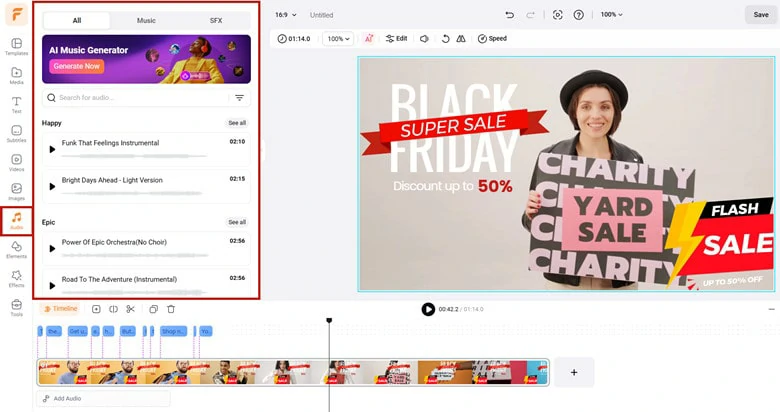Open the Speed settings
The height and width of the screenshot is (412, 780).
coord(492,38)
